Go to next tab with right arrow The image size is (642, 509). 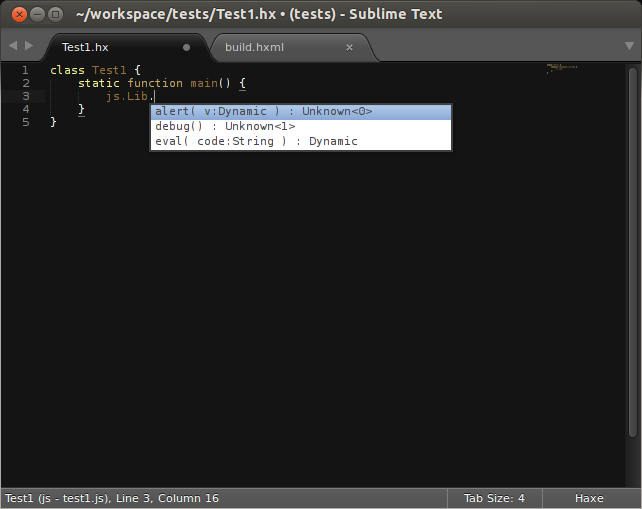29,45
